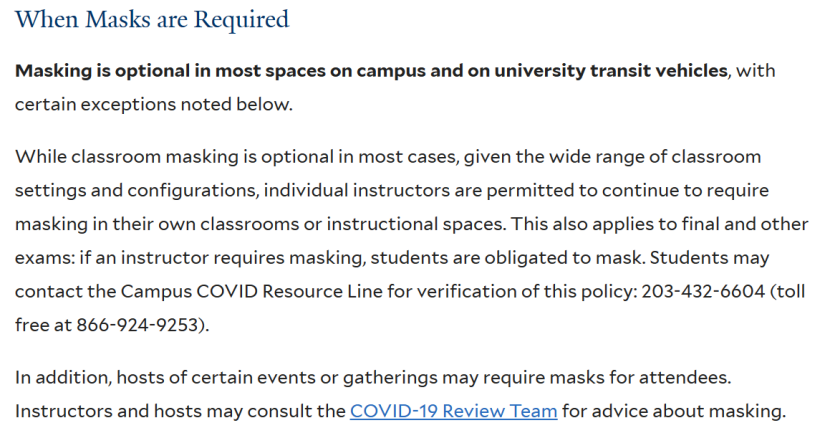Click the words "instructional spaces"

(x=414, y=224)
